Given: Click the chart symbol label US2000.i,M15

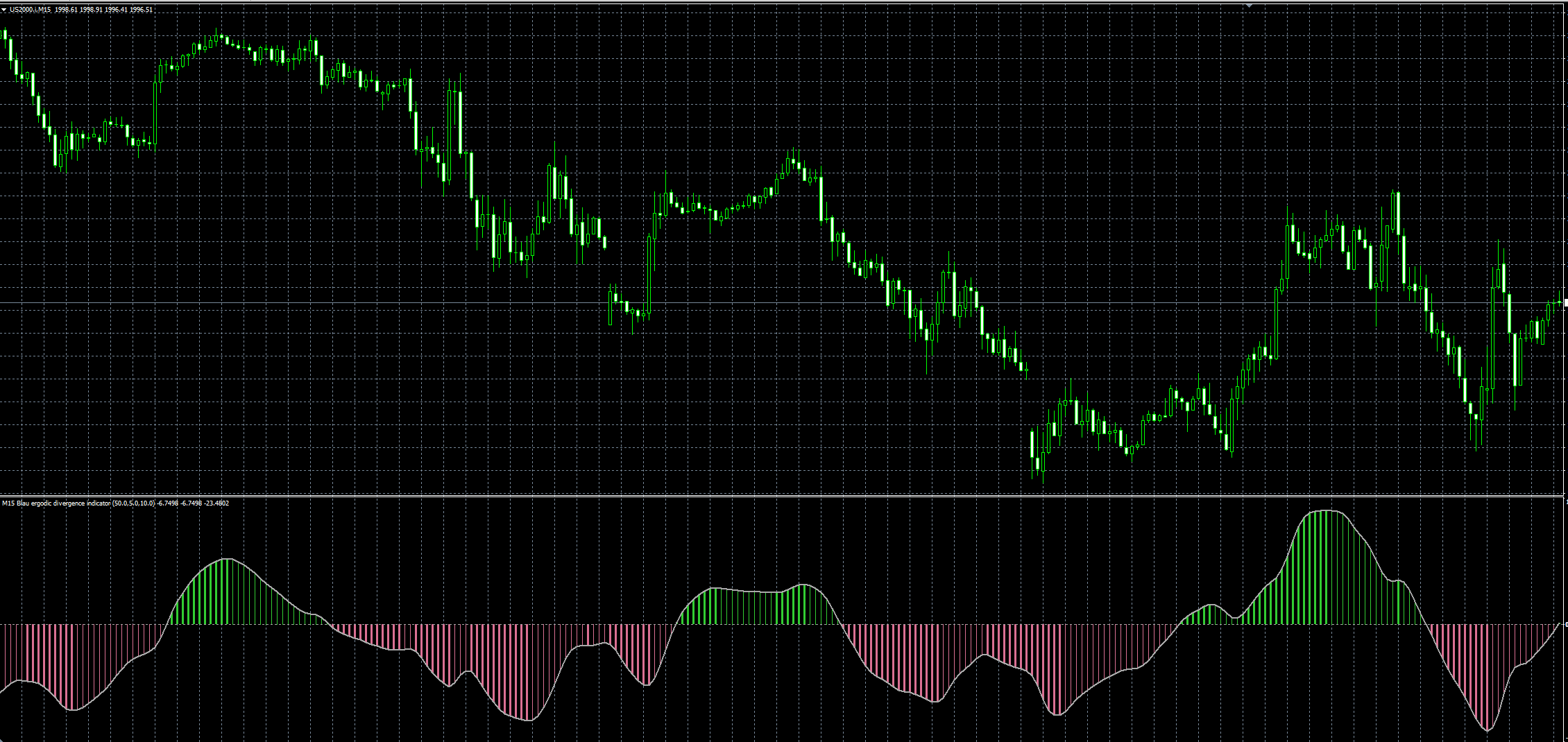Looking at the screenshot, I should pos(30,10).
